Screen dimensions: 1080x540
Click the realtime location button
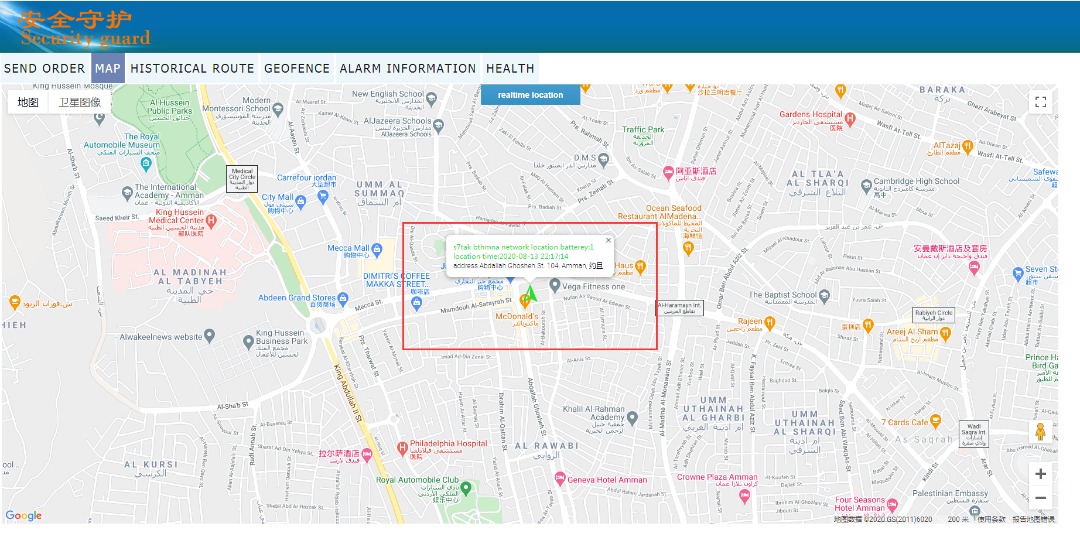pyautogui.click(x=530, y=95)
